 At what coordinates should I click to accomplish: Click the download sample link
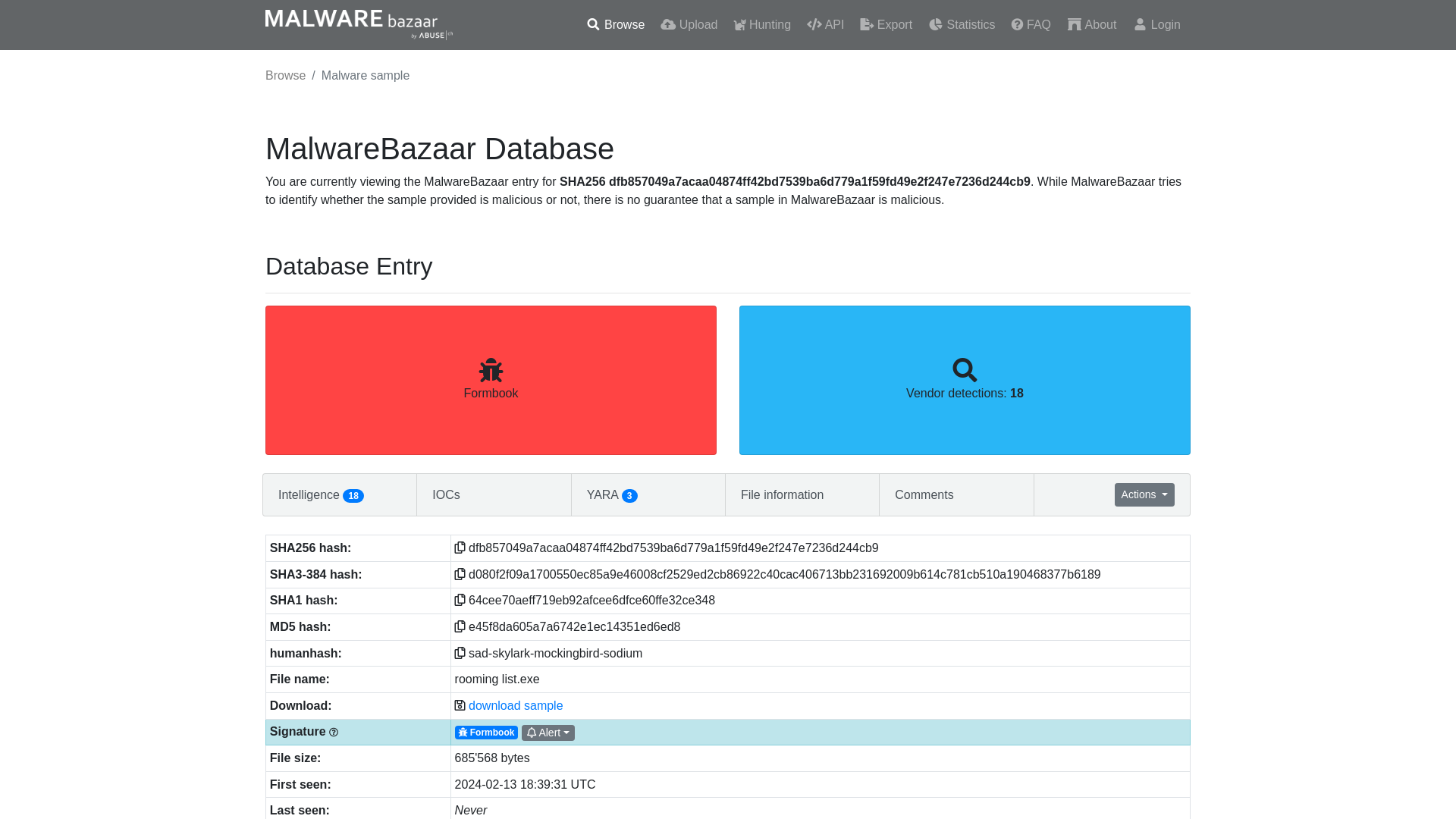click(x=516, y=705)
